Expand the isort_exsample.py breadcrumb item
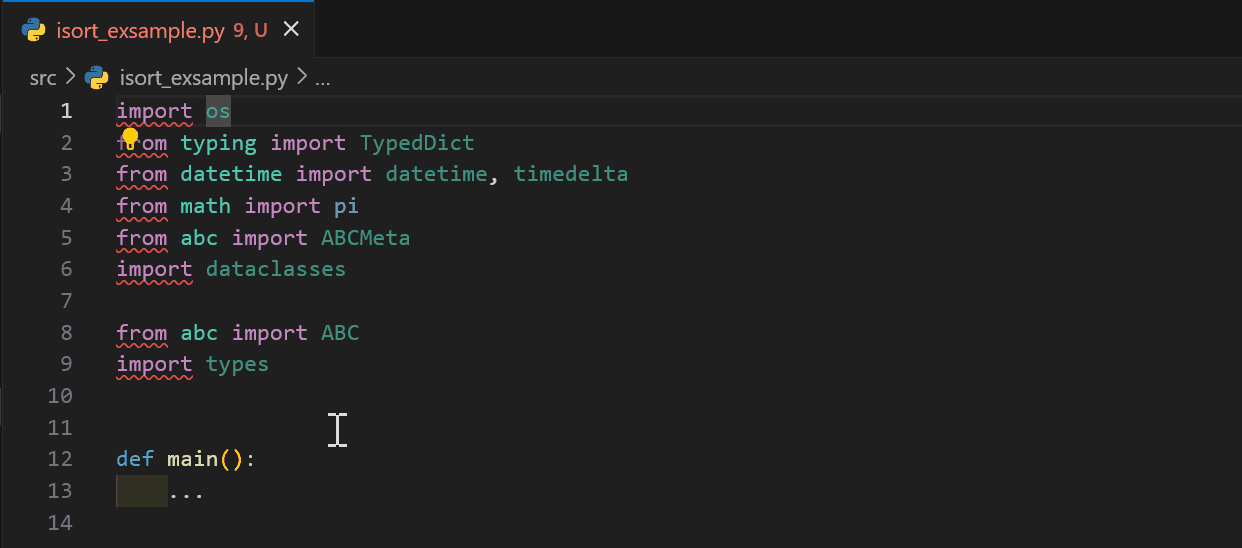Image resolution: width=1242 pixels, height=548 pixels. click(203, 78)
